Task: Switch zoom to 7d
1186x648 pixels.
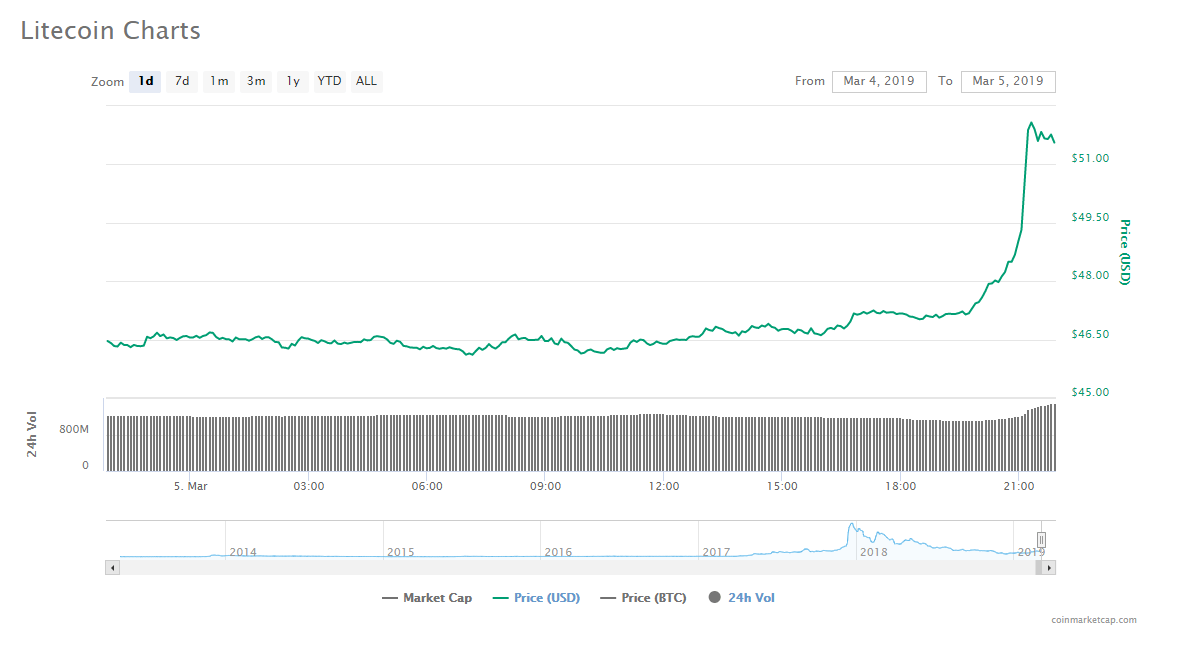Action: click(x=182, y=81)
